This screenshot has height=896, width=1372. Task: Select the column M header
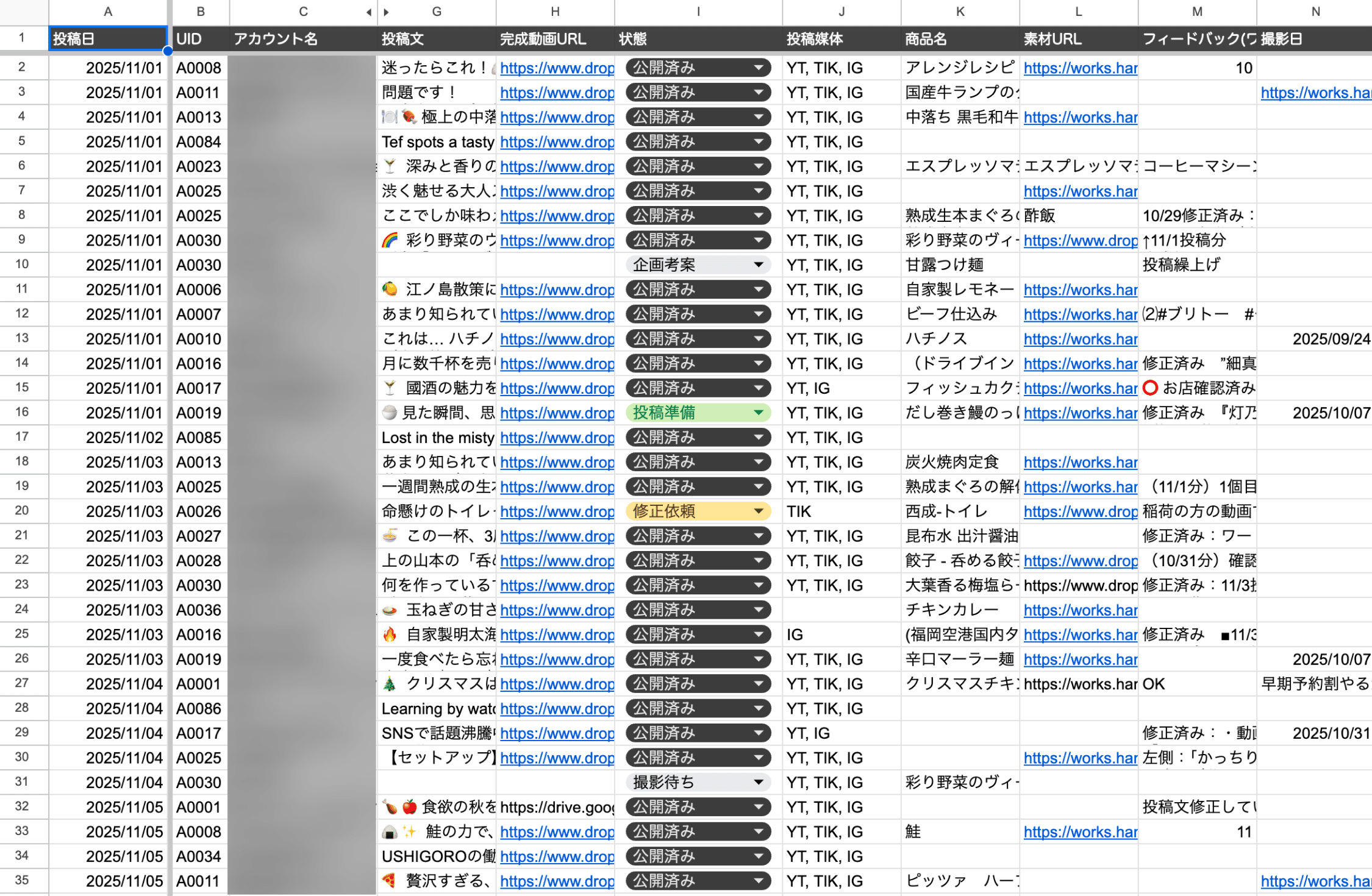click(x=1197, y=12)
